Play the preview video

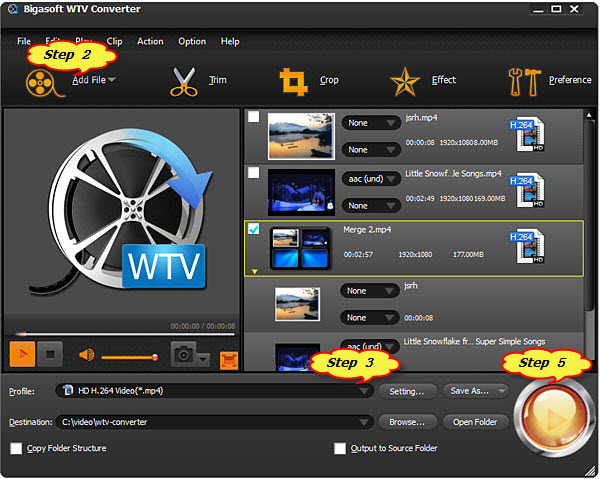22,354
